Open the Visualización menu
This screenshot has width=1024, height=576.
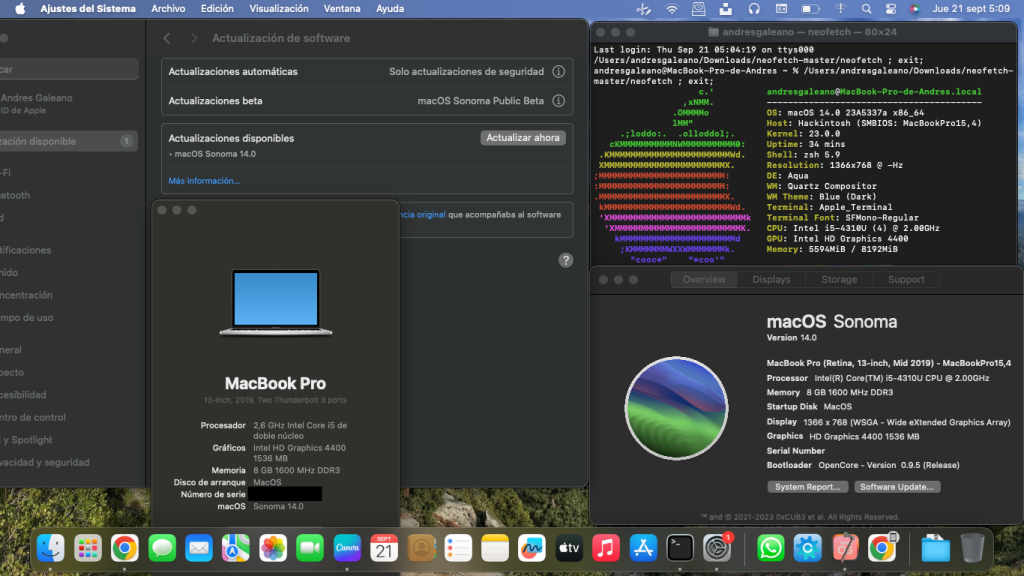[x=279, y=8]
